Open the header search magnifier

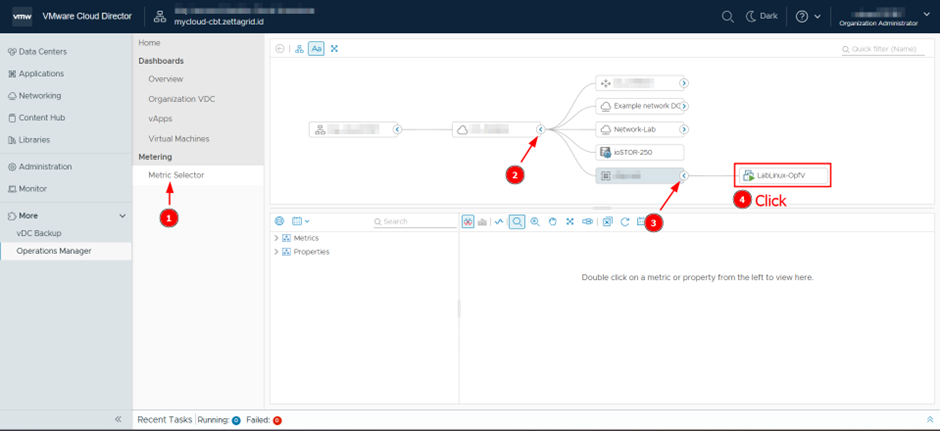pyautogui.click(x=727, y=16)
